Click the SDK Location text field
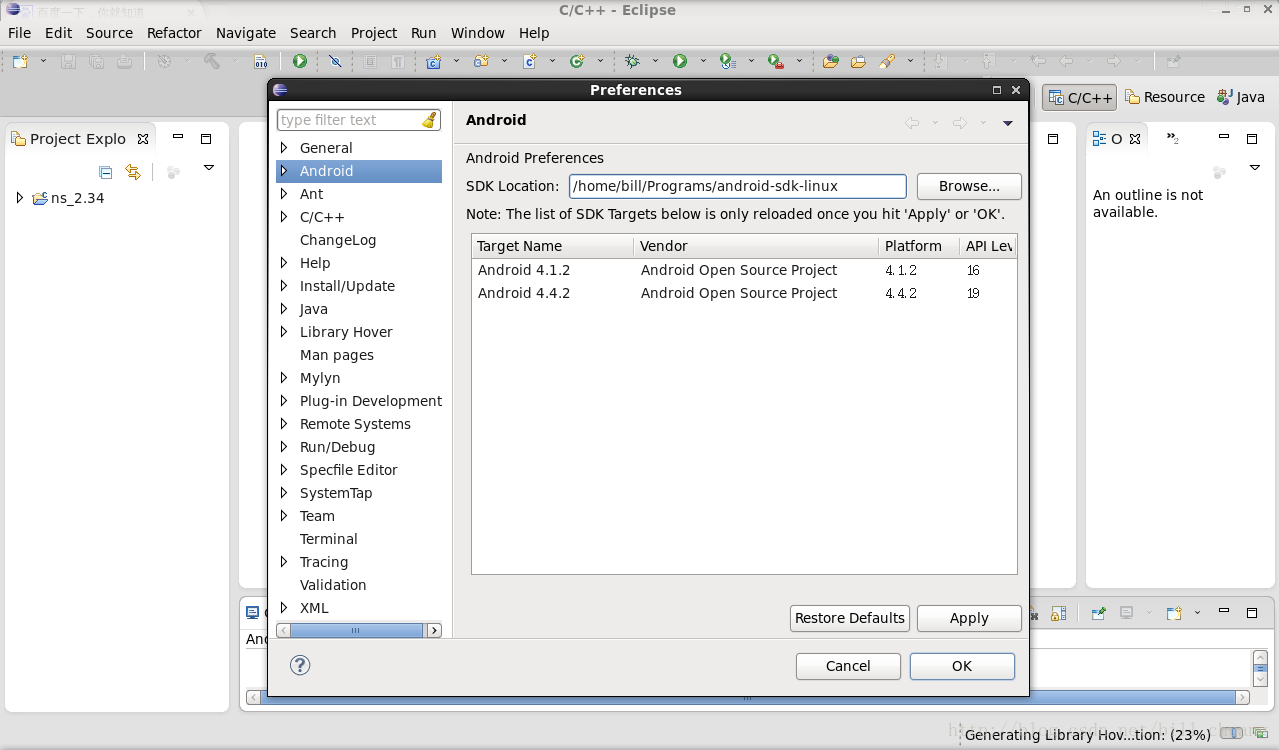Screen dimensions: 1279x750 pos(738,186)
